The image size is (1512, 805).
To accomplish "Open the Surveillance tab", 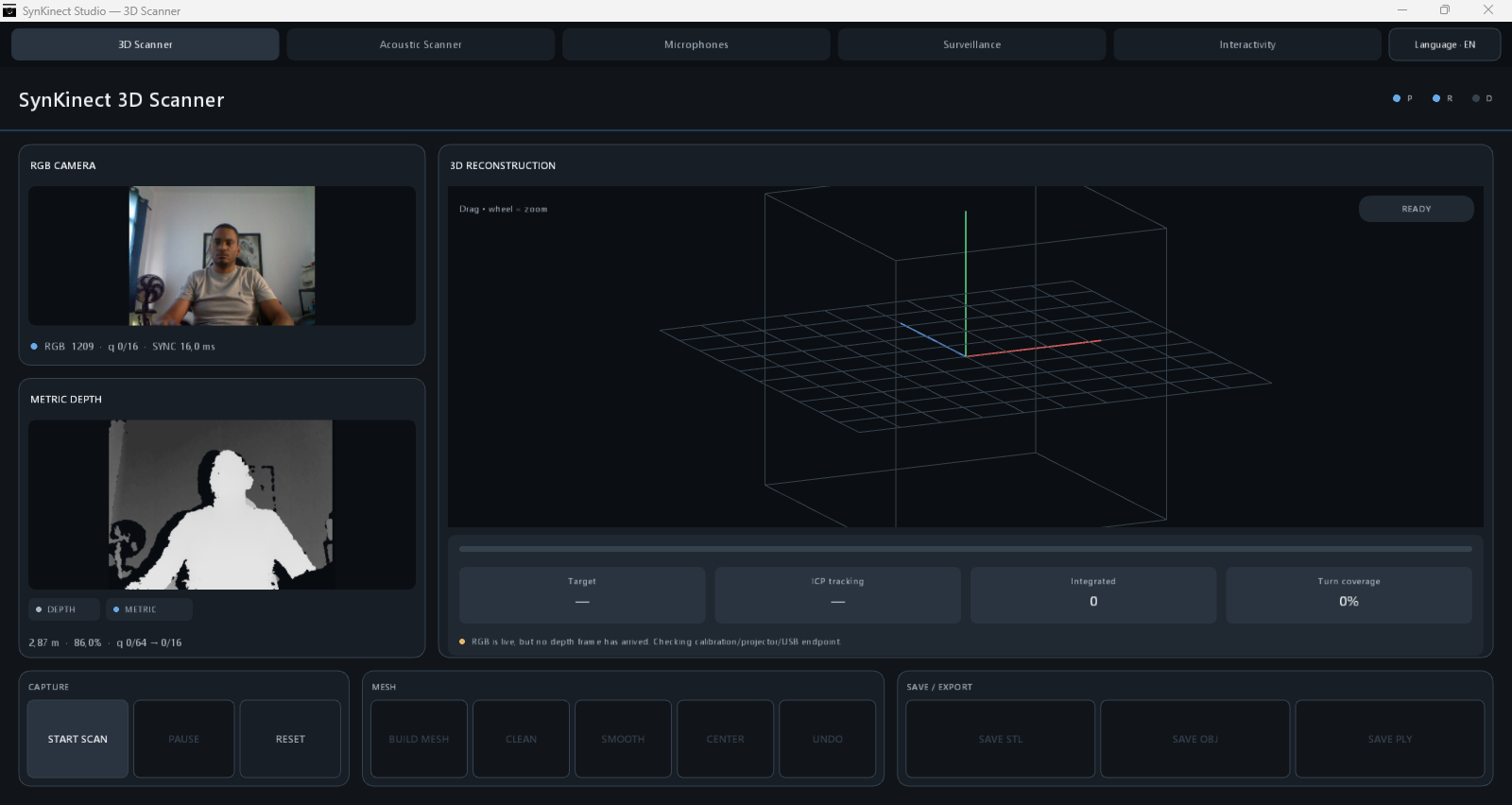I will pyautogui.click(x=971, y=44).
